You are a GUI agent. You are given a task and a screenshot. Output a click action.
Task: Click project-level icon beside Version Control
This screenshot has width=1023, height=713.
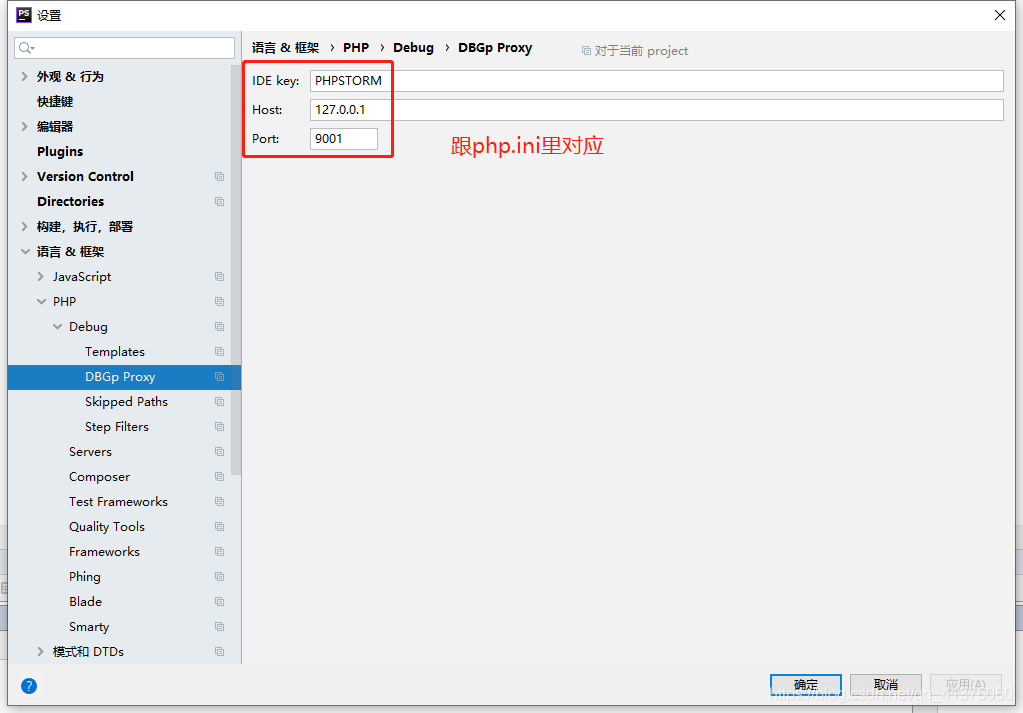pos(219,177)
